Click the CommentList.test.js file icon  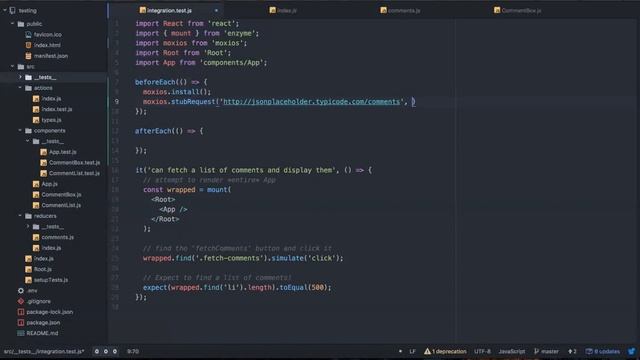tap(44, 173)
